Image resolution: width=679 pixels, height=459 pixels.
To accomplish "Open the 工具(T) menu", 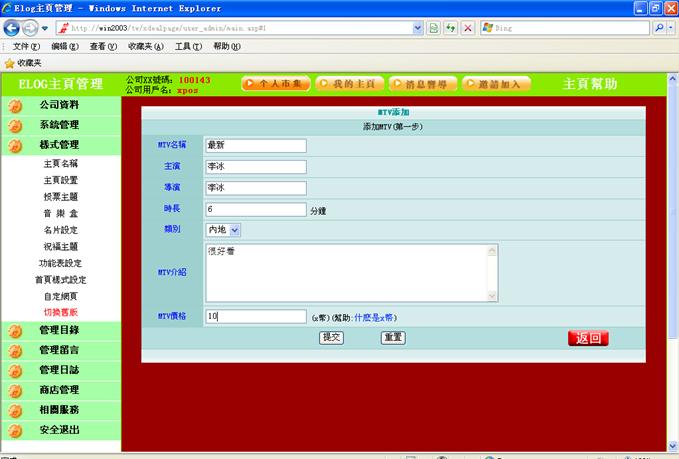I will [188, 46].
